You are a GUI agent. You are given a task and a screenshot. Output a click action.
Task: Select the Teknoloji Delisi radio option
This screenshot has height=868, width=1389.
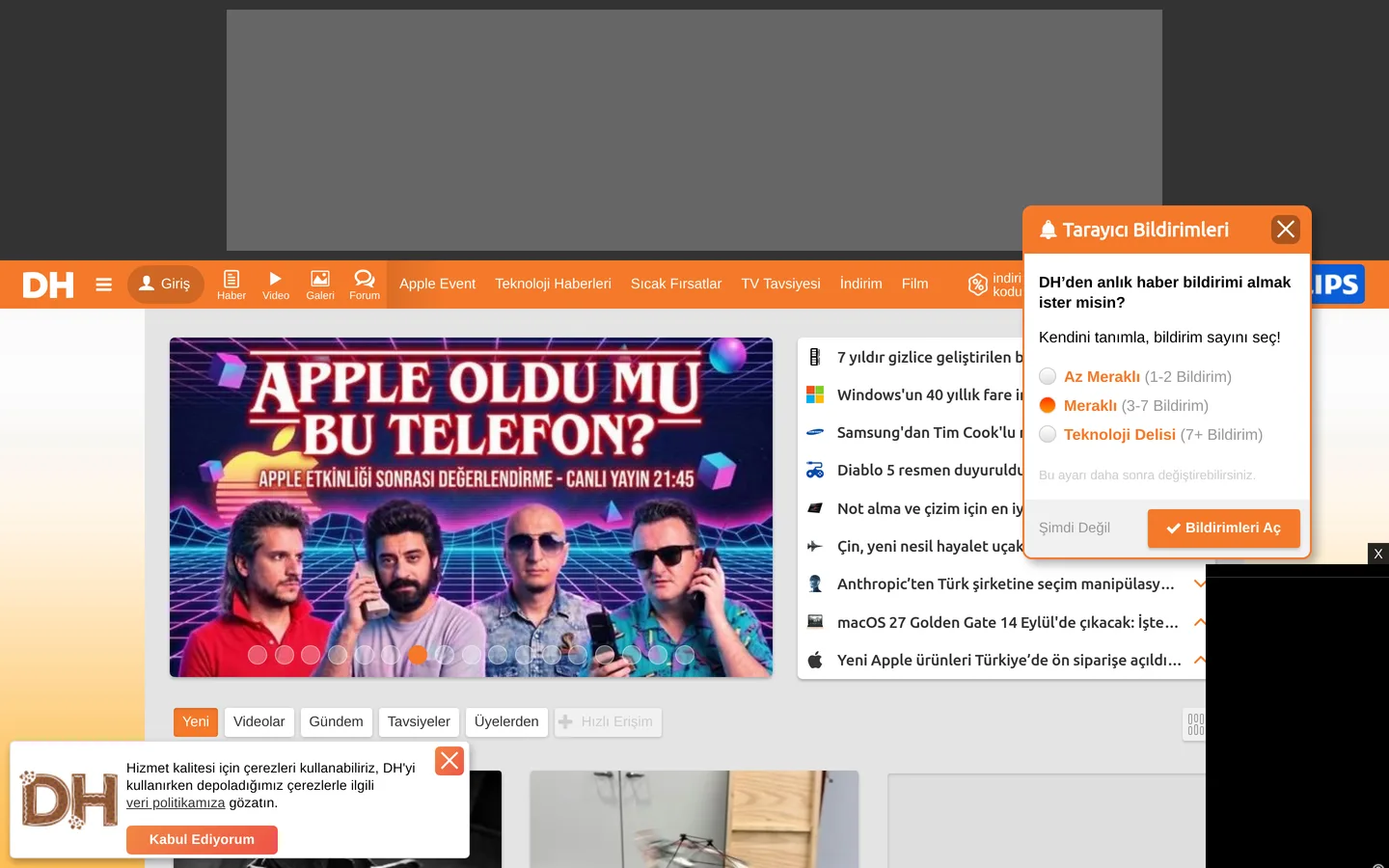pos(1048,434)
